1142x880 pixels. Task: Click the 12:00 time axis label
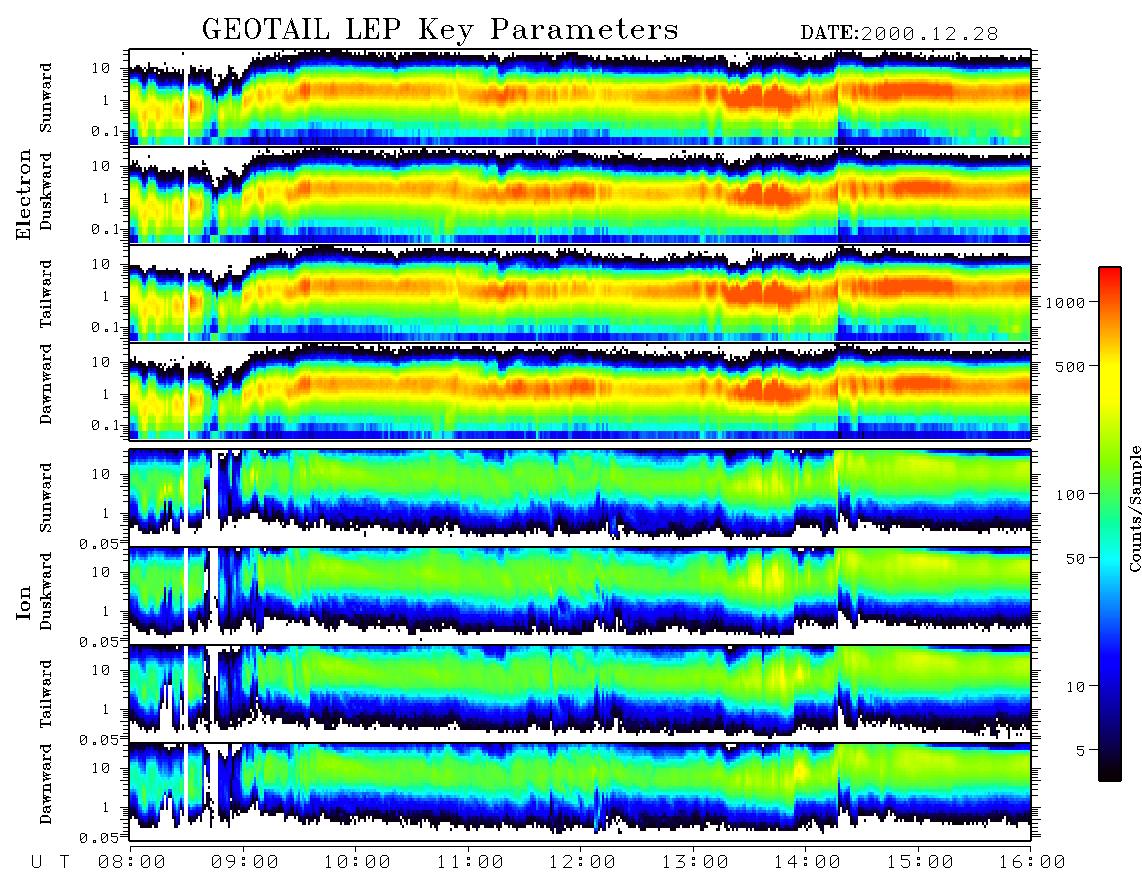(x=582, y=863)
